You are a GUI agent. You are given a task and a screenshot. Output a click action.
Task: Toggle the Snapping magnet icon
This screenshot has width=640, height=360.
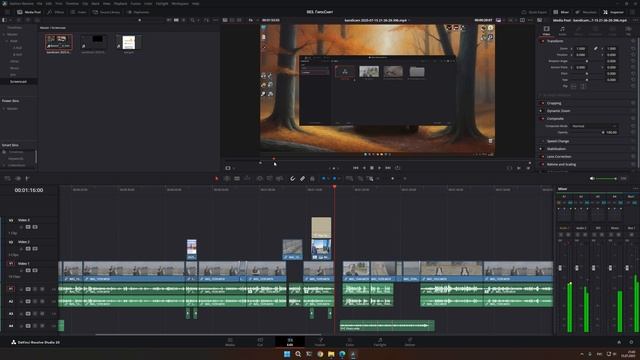[x=292, y=178]
